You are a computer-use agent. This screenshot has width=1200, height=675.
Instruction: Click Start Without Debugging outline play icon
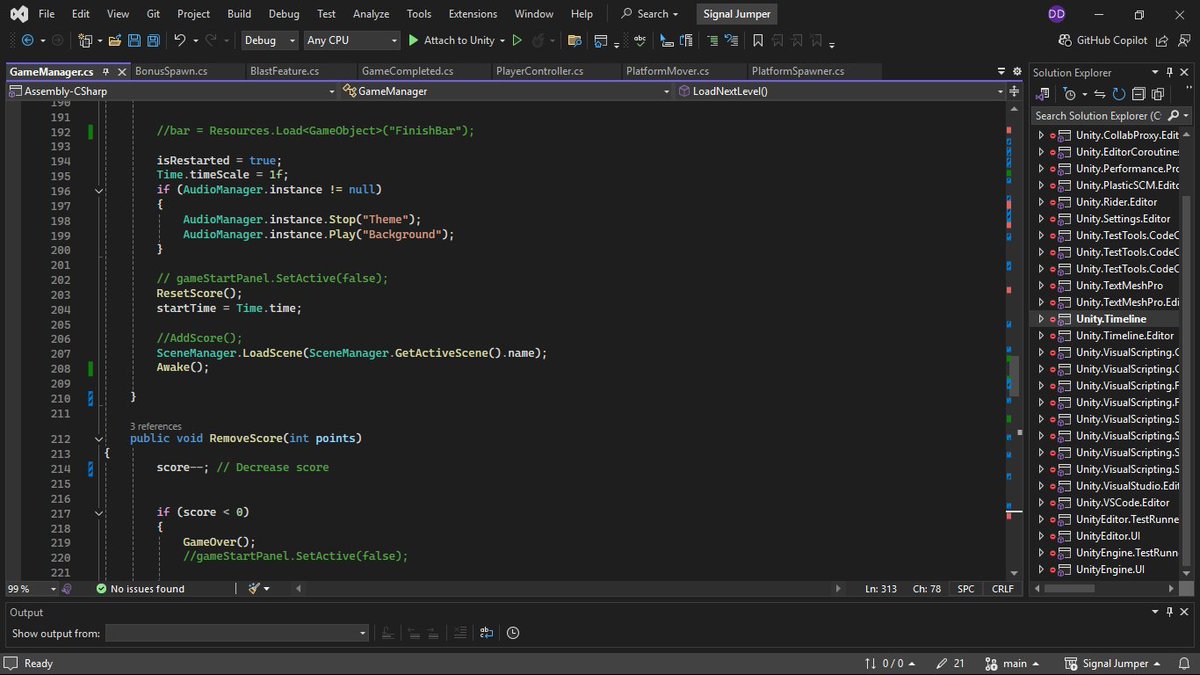pyautogui.click(x=517, y=40)
